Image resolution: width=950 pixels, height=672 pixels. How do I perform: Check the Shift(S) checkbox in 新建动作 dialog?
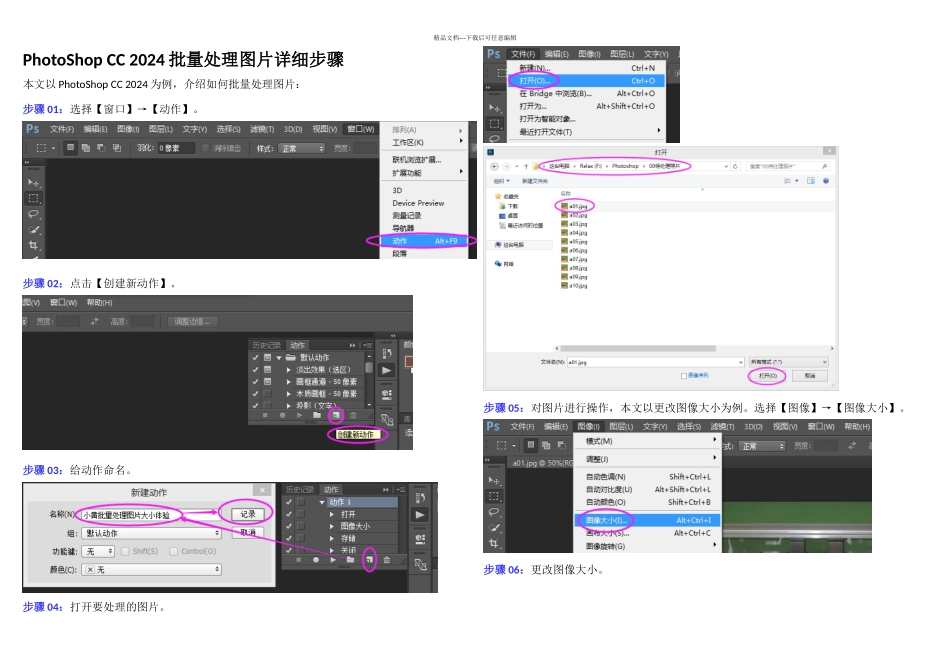coord(125,551)
